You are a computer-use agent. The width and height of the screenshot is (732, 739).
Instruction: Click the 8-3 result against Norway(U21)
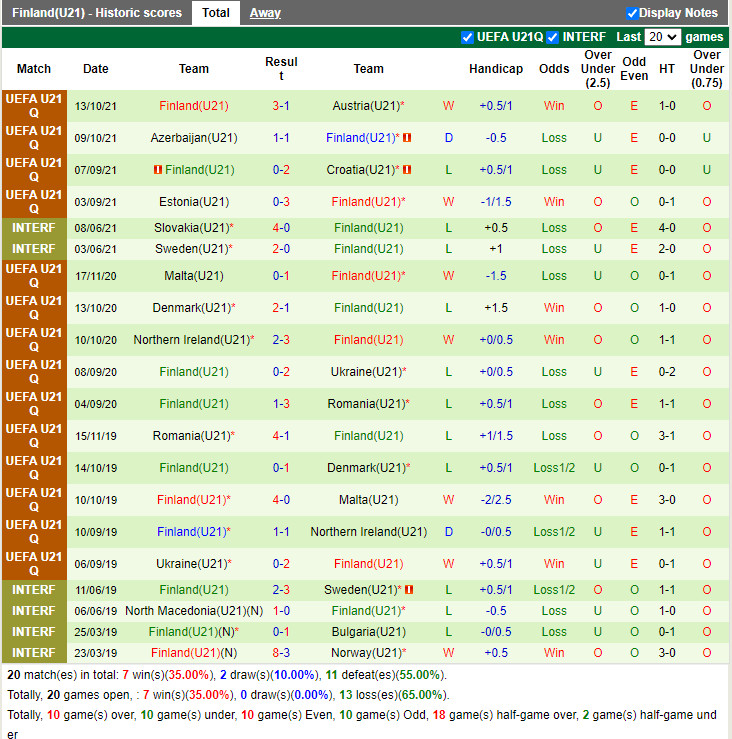click(281, 653)
